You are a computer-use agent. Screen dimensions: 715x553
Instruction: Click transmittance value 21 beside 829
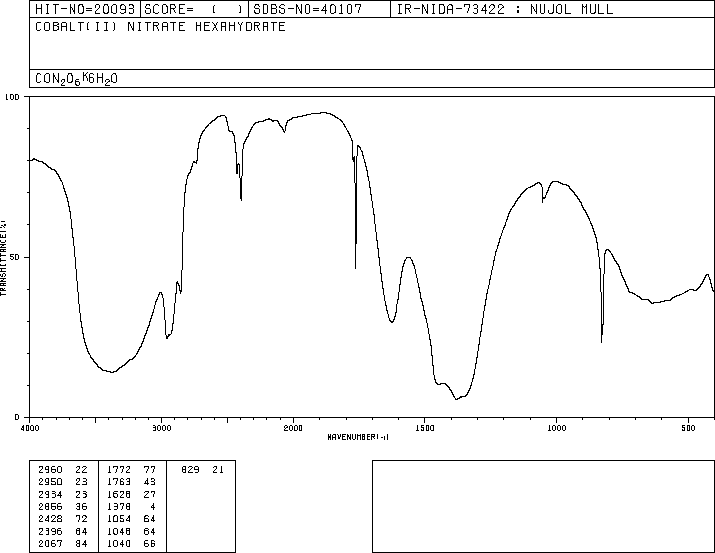click(218, 470)
